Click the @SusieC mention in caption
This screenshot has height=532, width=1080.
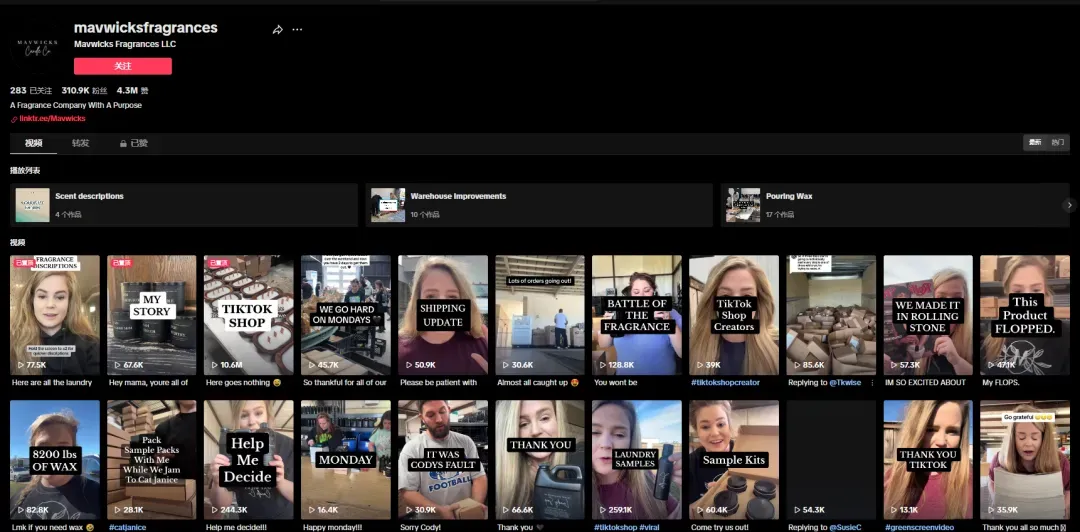click(x=845, y=528)
